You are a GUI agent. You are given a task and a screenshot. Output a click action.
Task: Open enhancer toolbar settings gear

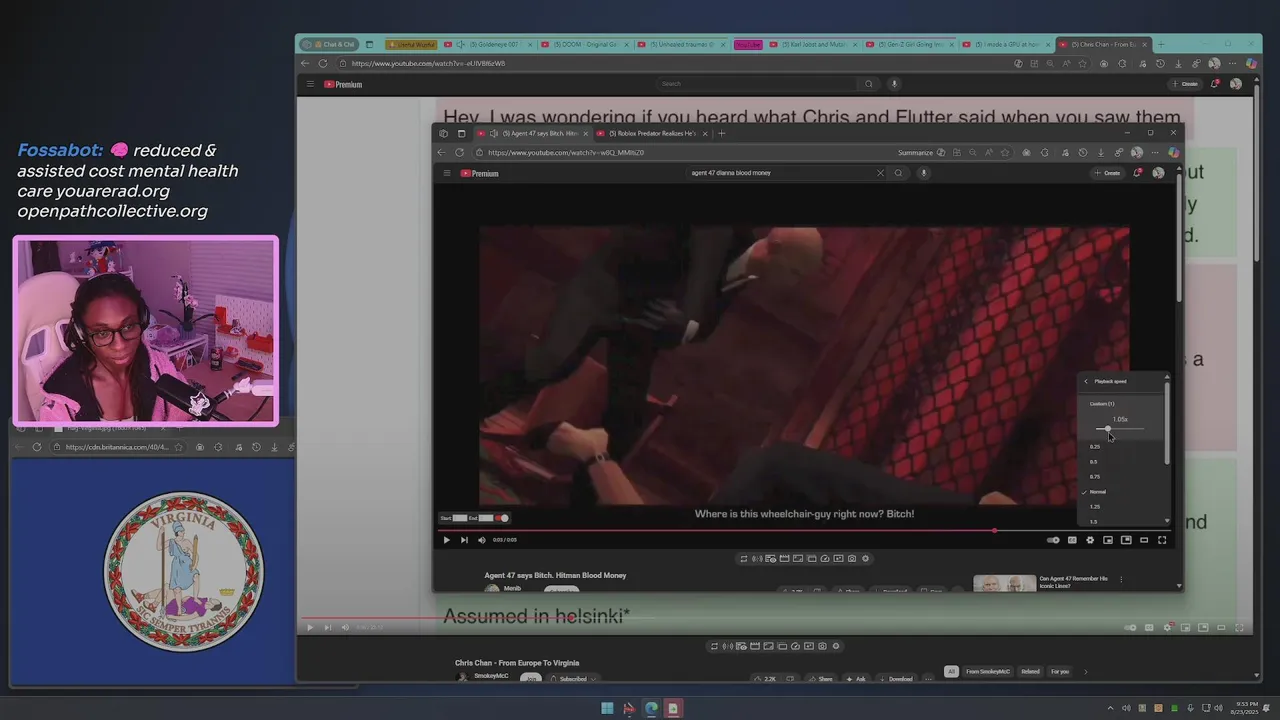coord(866,559)
